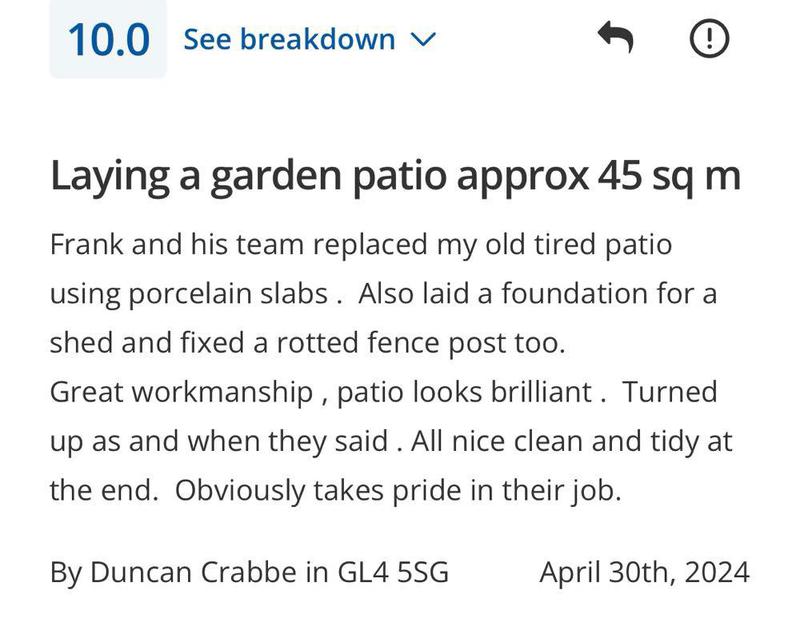Click '45 sq m' in the title
This screenshot has width=800, height=630.
point(669,177)
